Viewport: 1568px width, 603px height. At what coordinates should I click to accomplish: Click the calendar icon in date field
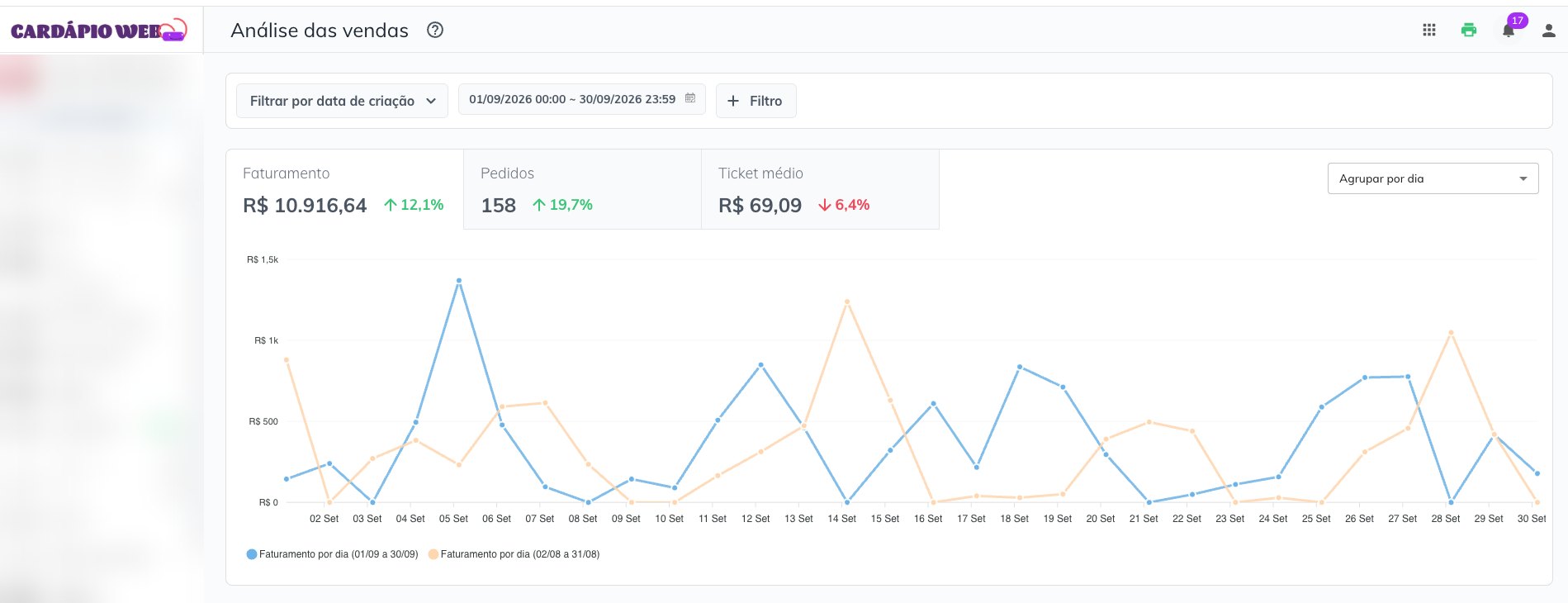690,98
